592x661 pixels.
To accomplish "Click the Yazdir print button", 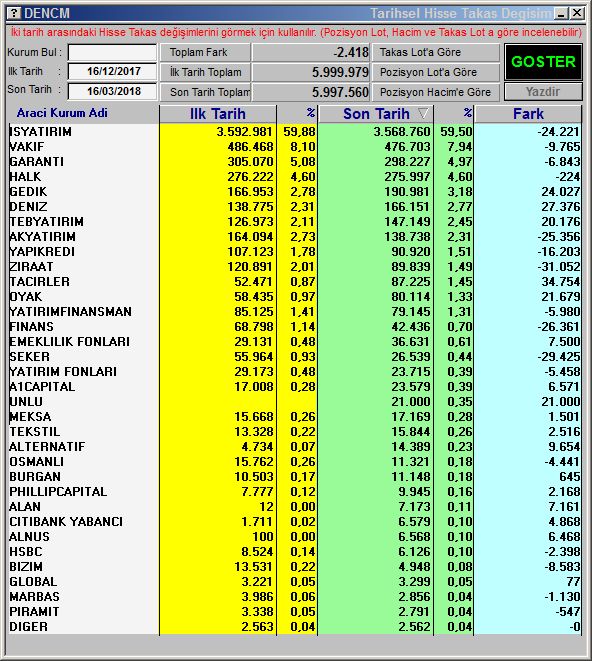I will (x=543, y=92).
